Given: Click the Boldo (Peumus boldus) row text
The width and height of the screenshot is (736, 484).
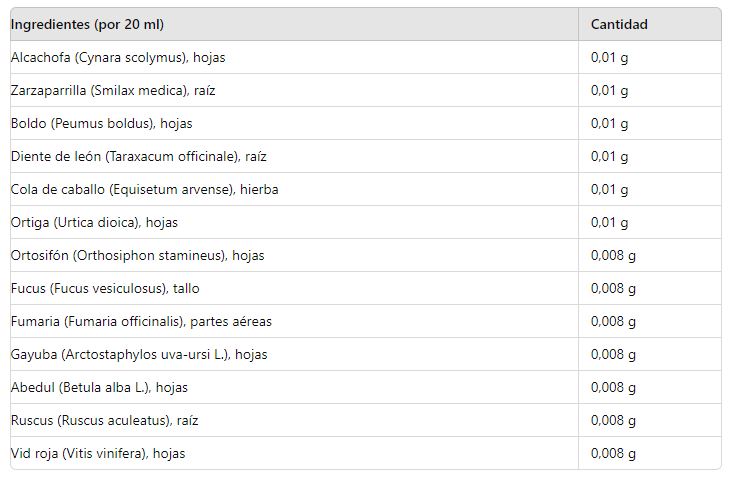Looking at the screenshot, I should tap(101, 123).
